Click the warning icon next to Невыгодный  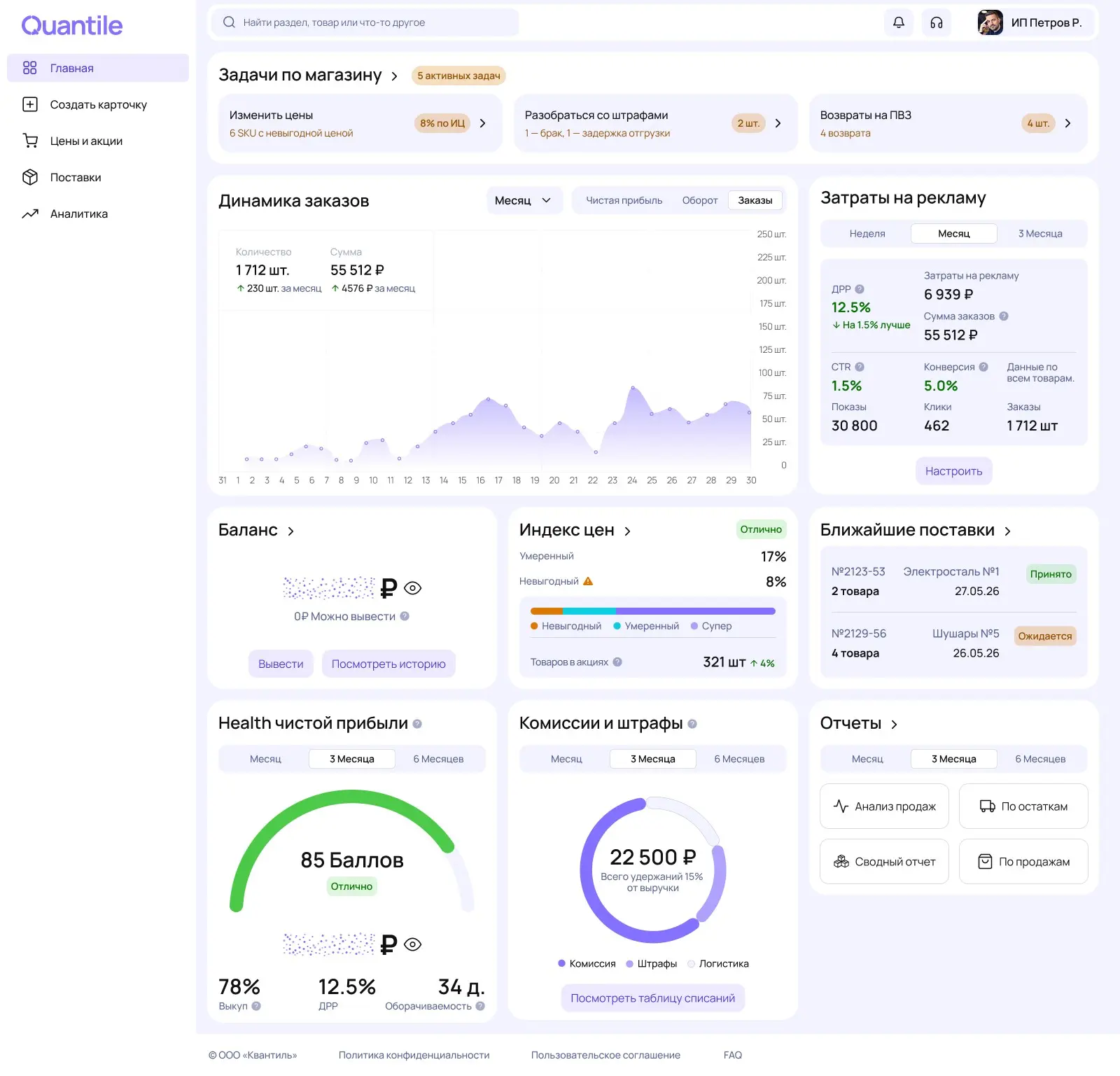click(588, 581)
